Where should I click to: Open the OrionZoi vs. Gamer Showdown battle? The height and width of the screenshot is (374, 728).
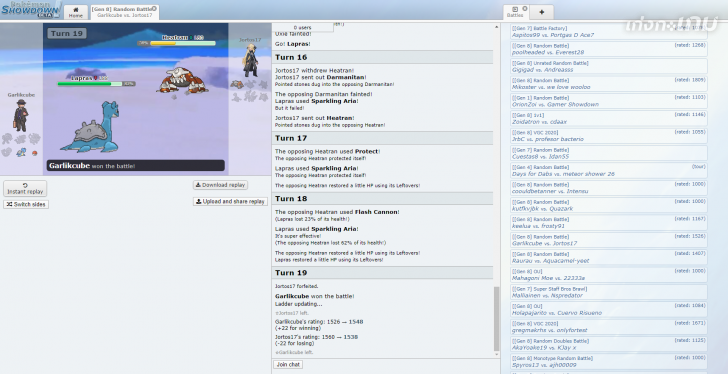point(609,101)
